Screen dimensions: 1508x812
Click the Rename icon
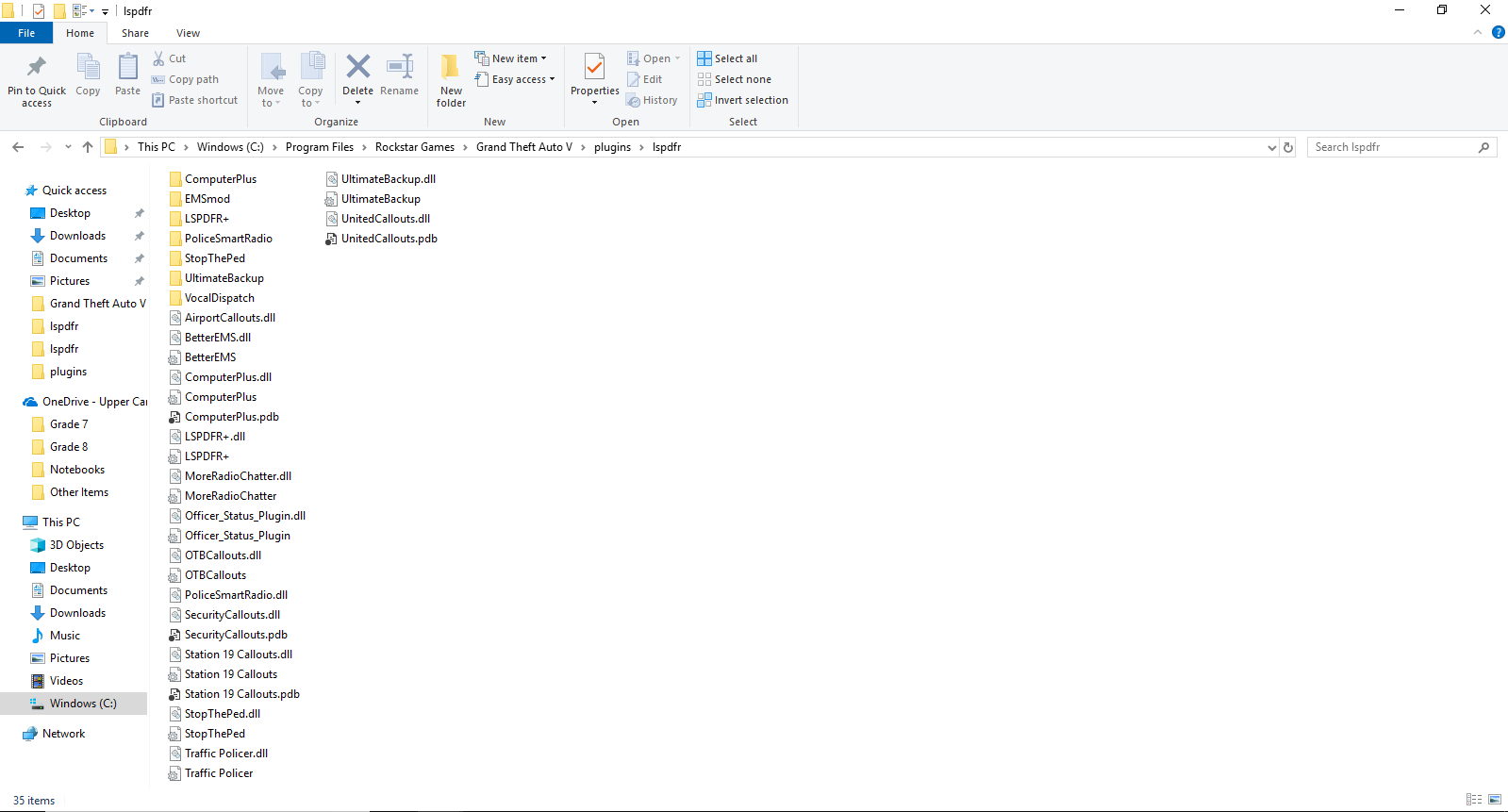400,66
